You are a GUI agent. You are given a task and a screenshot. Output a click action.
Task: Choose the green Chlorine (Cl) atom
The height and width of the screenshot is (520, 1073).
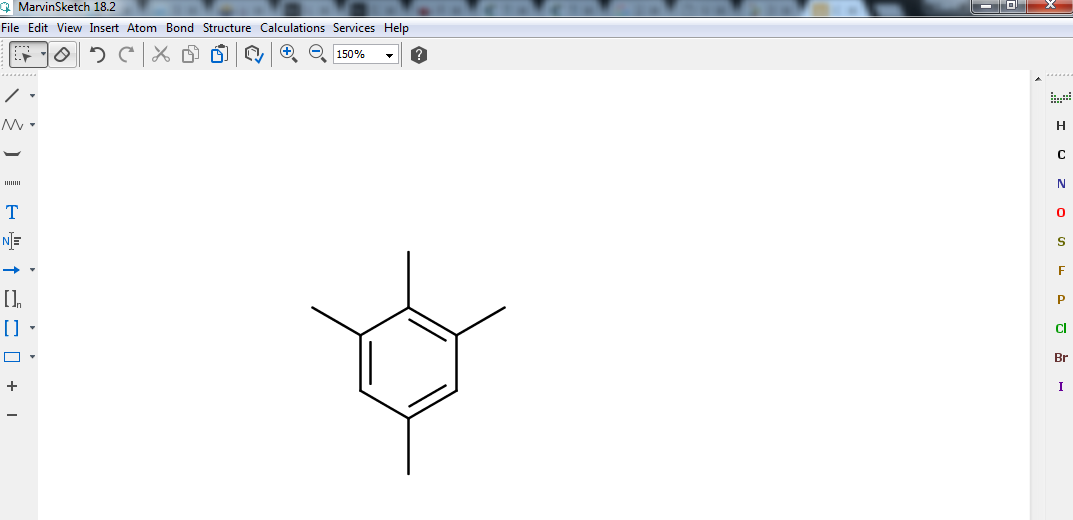[1061, 329]
